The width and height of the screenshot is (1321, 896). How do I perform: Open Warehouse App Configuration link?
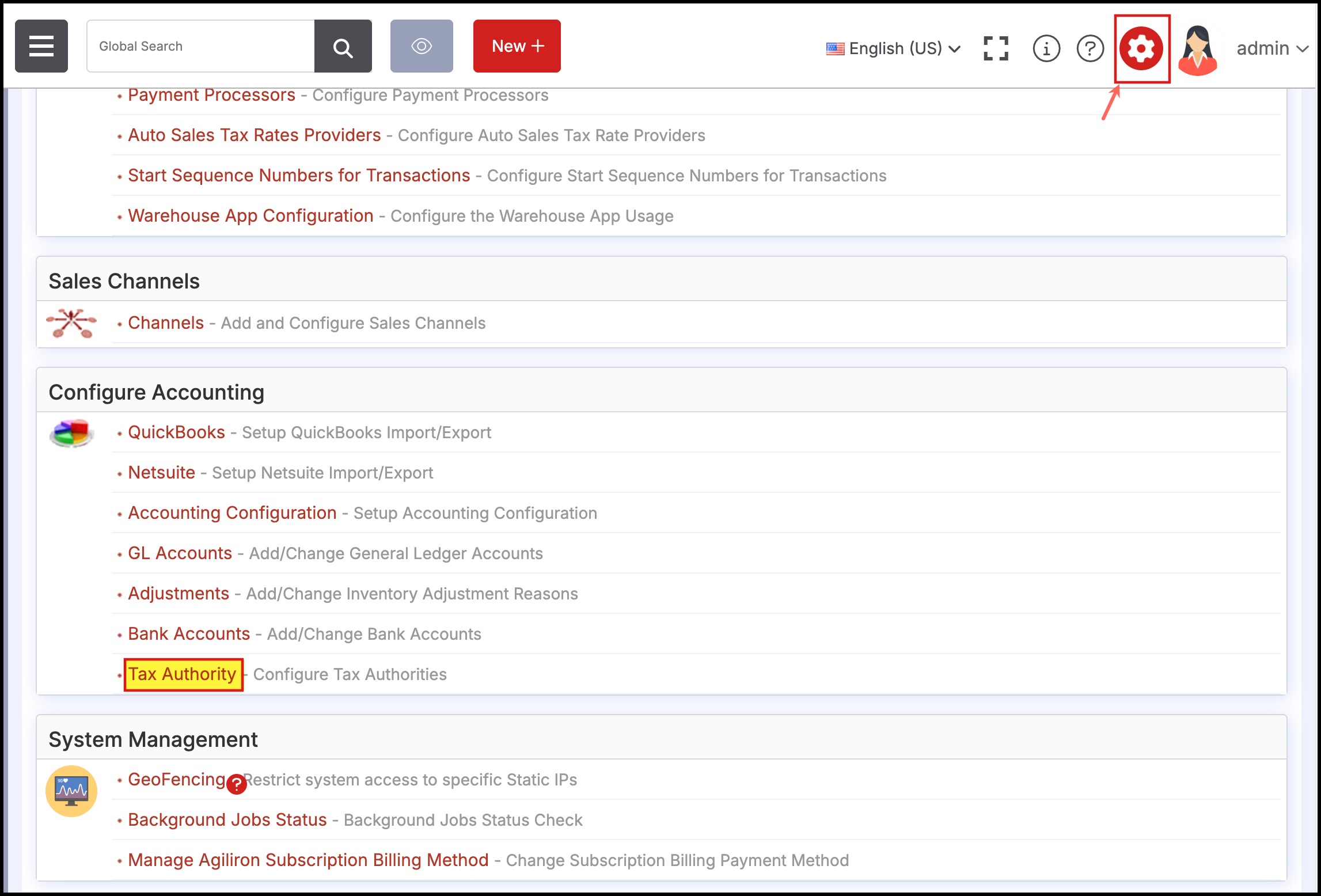click(x=250, y=215)
